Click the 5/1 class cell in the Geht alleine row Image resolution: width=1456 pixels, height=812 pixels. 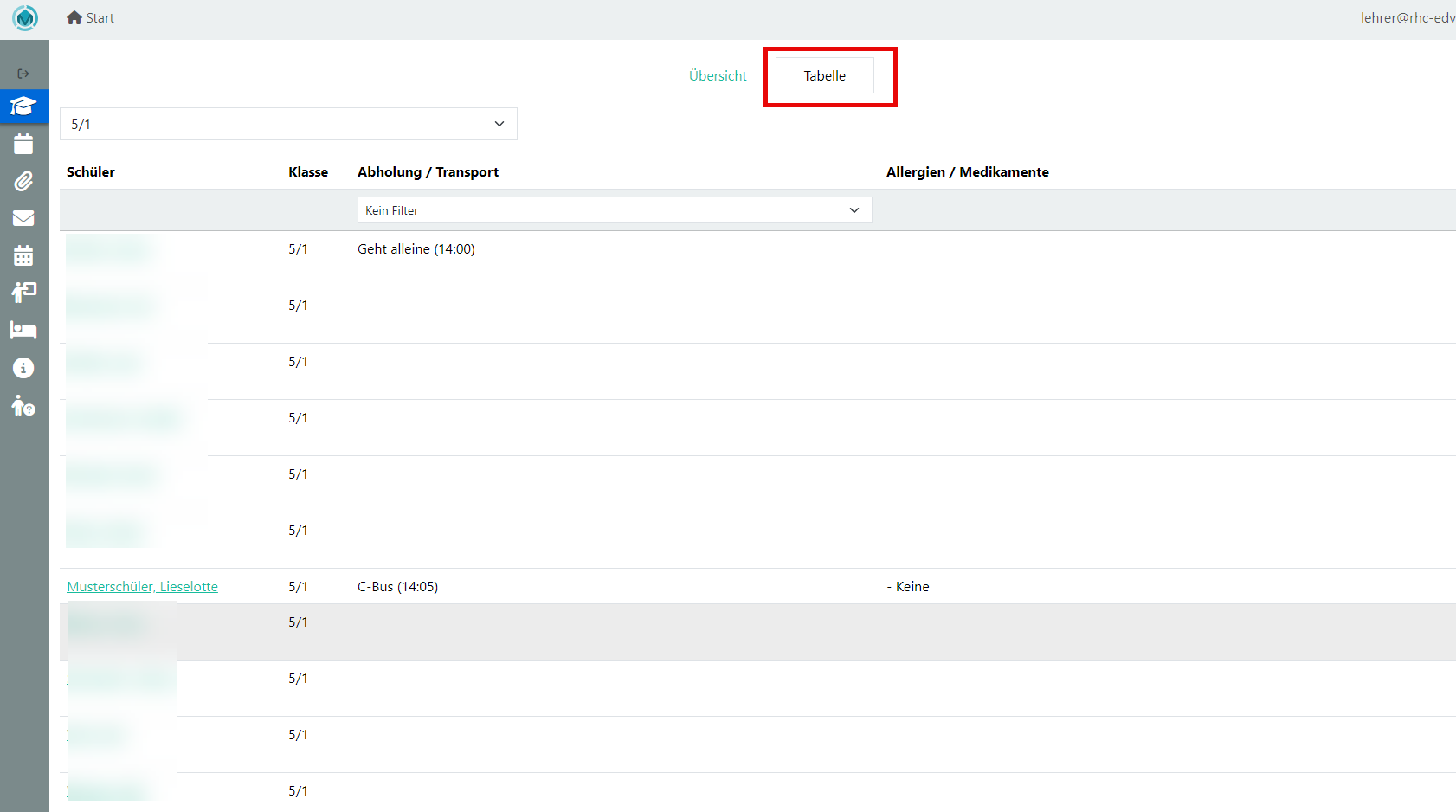click(298, 248)
